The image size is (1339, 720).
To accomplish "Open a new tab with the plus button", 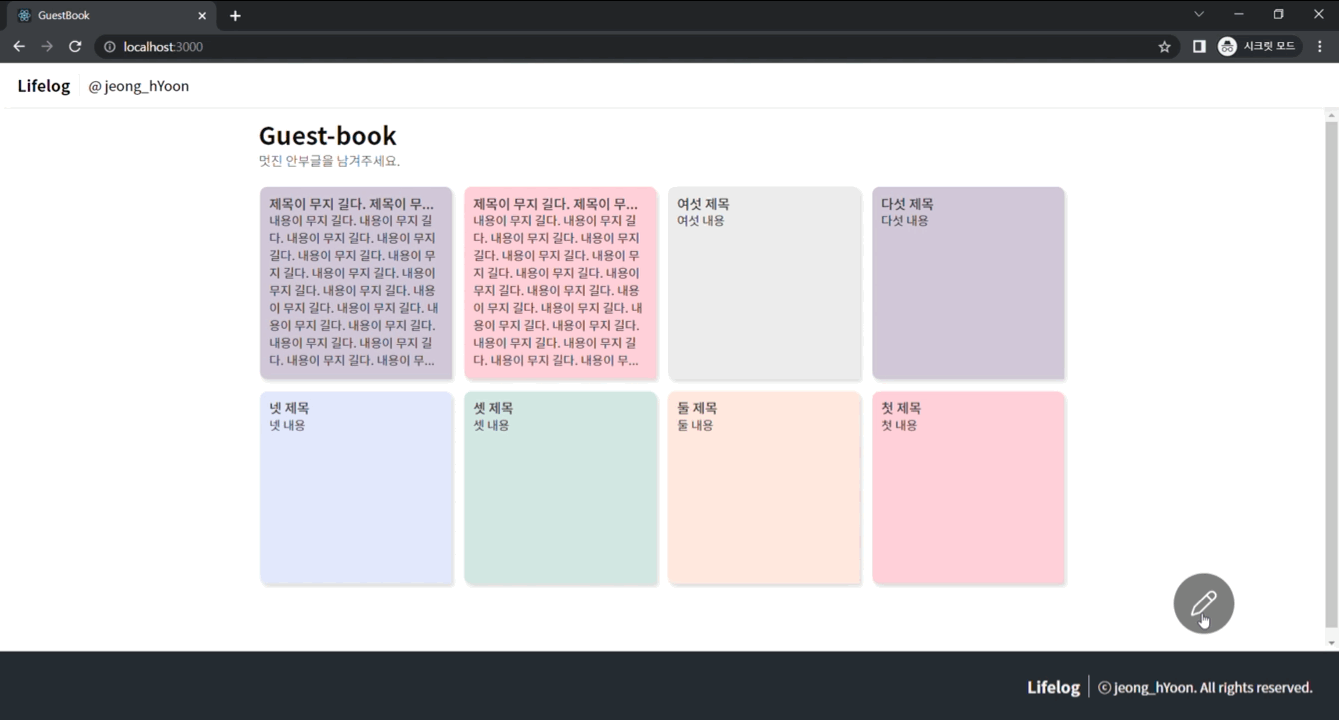I will tap(235, 16).
